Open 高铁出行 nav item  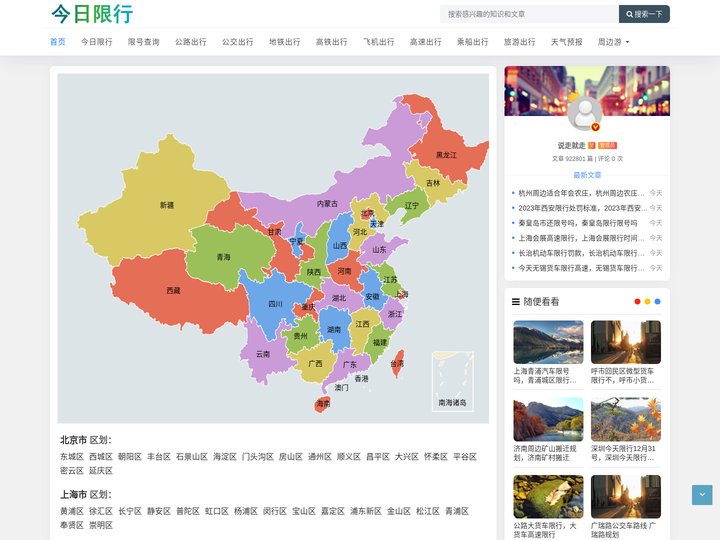(x=332, y=42)
